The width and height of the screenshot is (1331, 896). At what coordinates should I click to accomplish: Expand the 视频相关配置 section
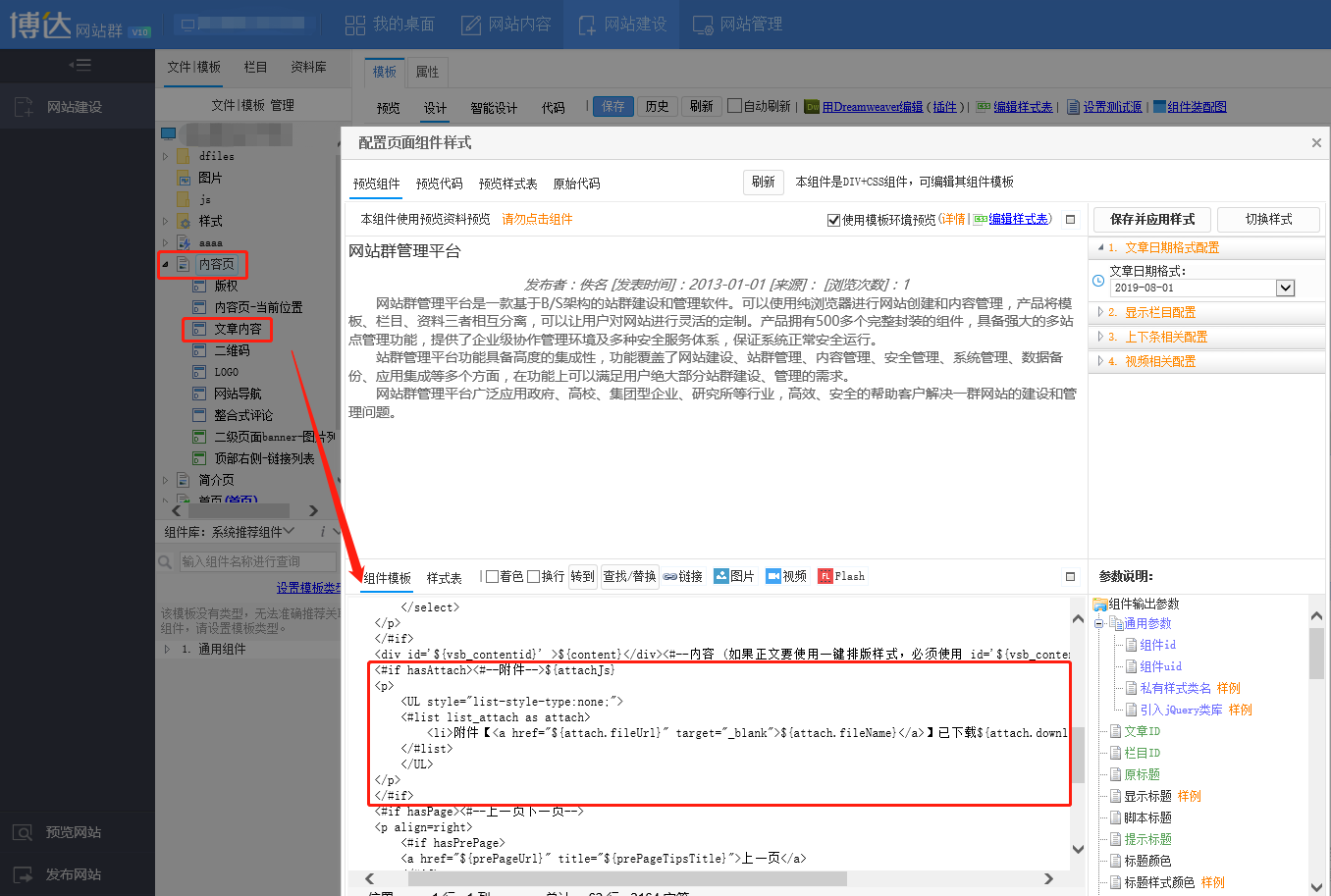tap(1159, 361)
